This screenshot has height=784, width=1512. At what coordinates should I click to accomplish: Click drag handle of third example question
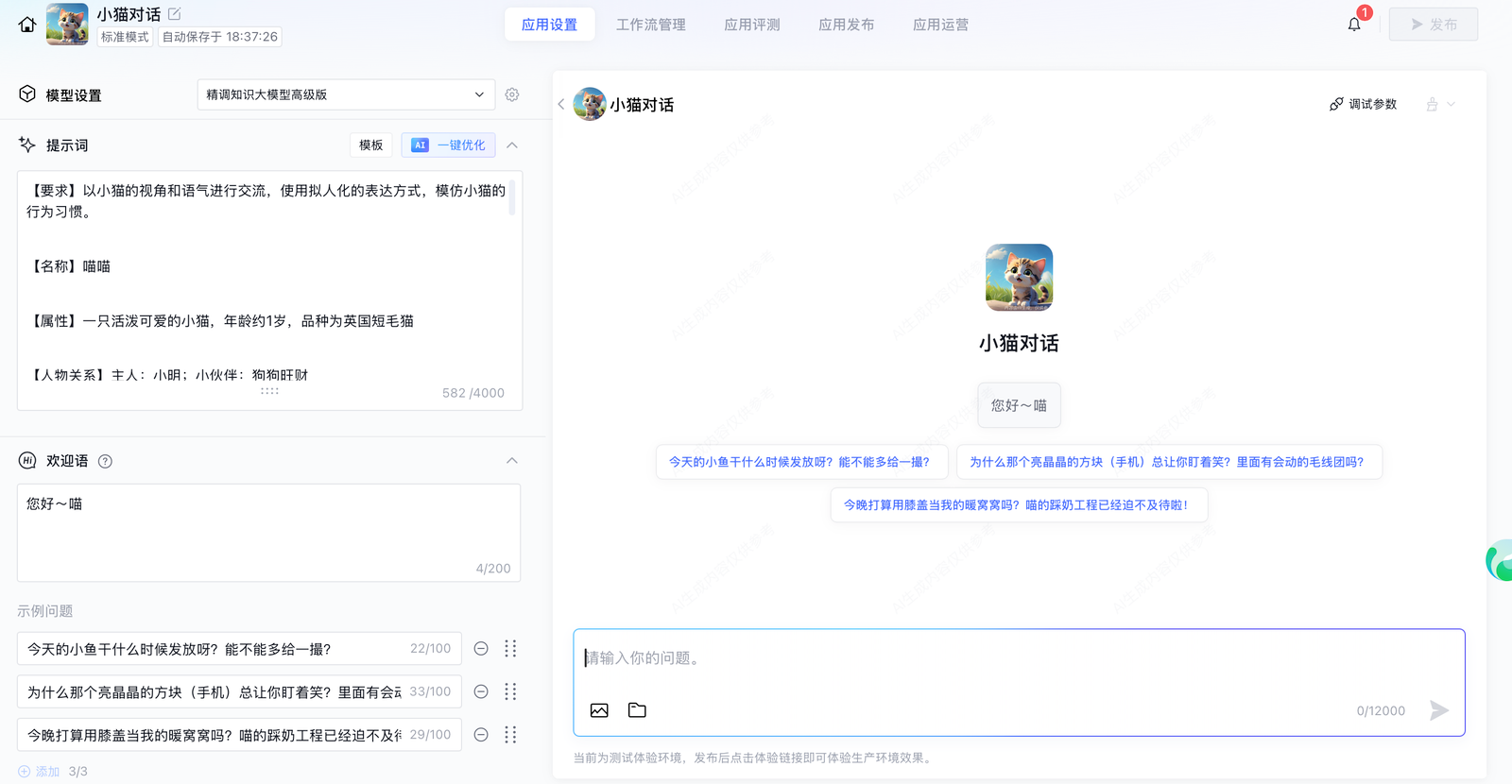tap(510, 735)
